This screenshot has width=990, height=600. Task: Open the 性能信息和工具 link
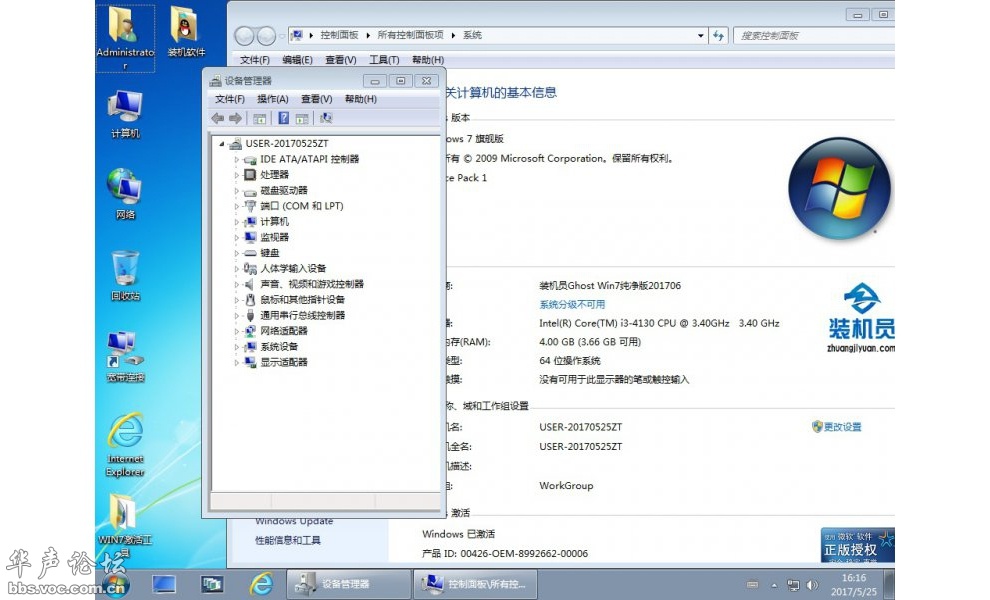click(x=287, y=541)
